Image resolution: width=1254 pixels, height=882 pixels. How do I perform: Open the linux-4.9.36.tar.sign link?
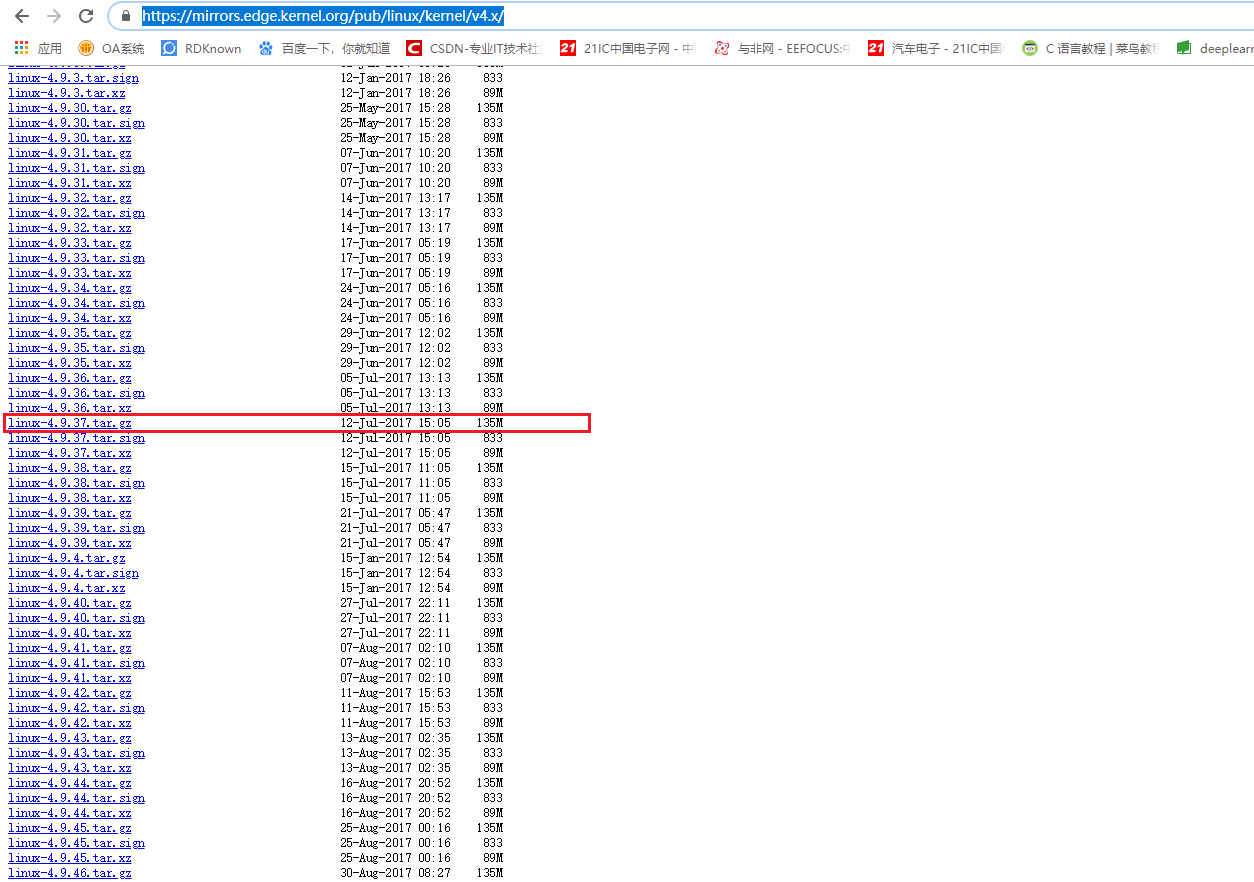[76, 393]
